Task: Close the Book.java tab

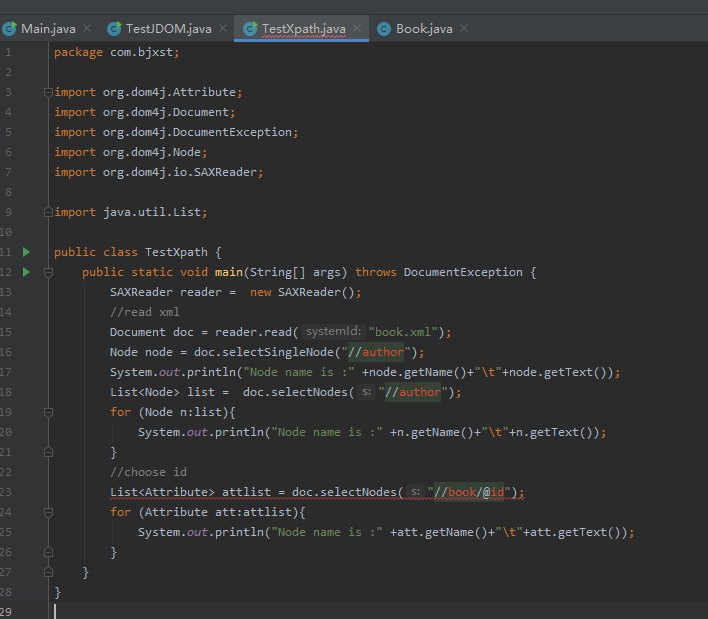Action: [x=464, y=28]
